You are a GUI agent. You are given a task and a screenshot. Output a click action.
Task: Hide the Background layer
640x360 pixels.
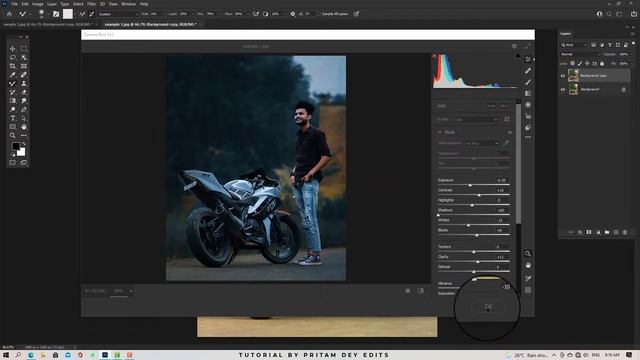click(563, 89)
